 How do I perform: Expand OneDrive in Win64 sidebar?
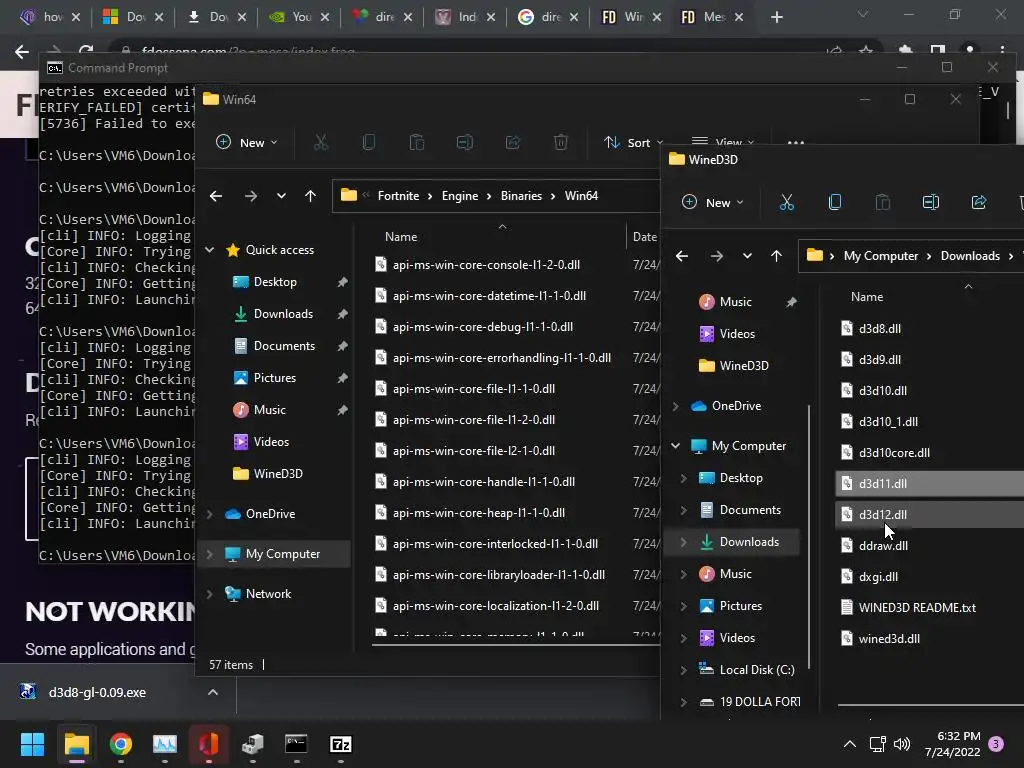tap(210, 514)
